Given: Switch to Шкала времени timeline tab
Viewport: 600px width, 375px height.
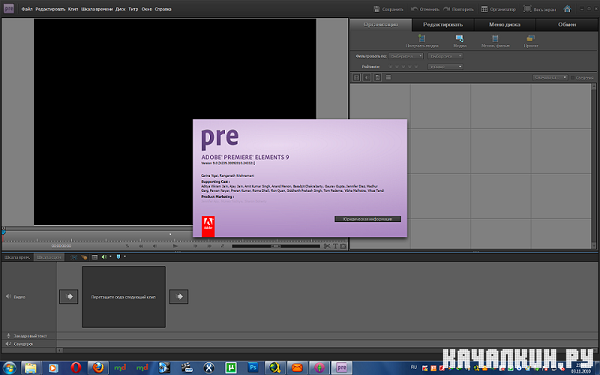Looking at the screenshot, I should pos(18,258).
